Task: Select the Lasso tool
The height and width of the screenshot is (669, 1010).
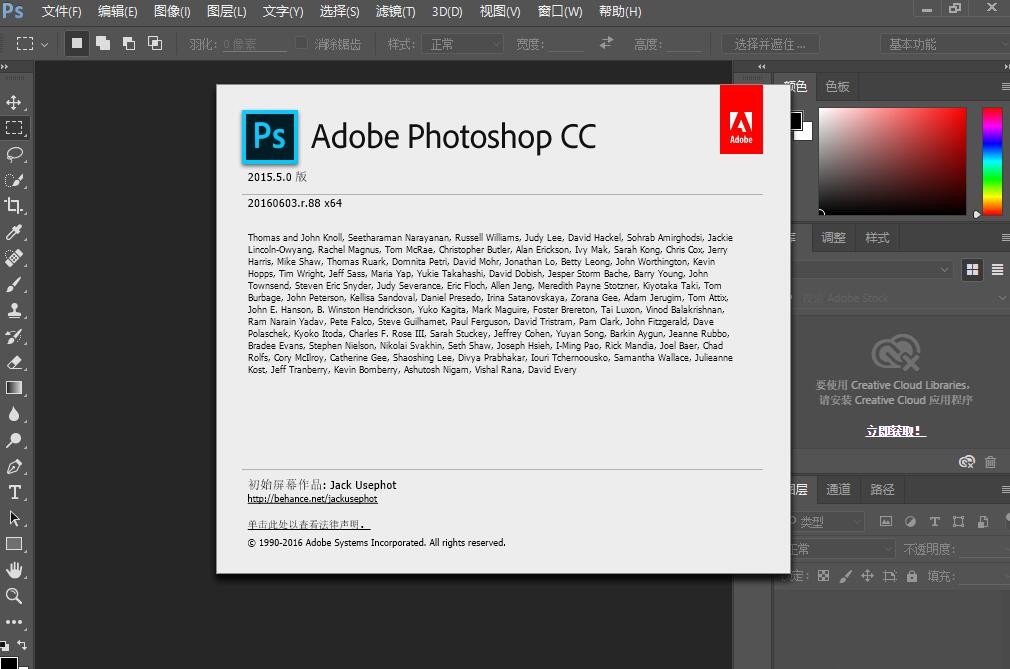Action: (14, 154)
